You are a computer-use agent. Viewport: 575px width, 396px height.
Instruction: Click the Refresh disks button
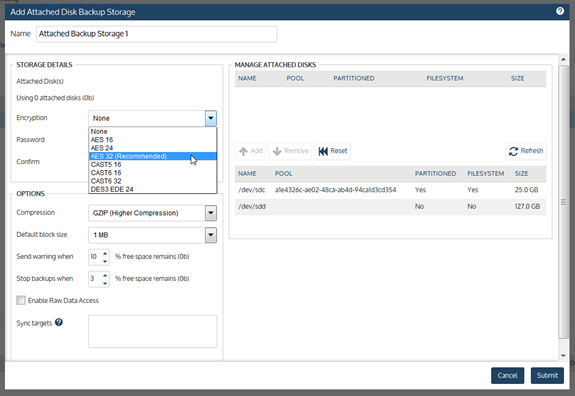tap(525, 151)
